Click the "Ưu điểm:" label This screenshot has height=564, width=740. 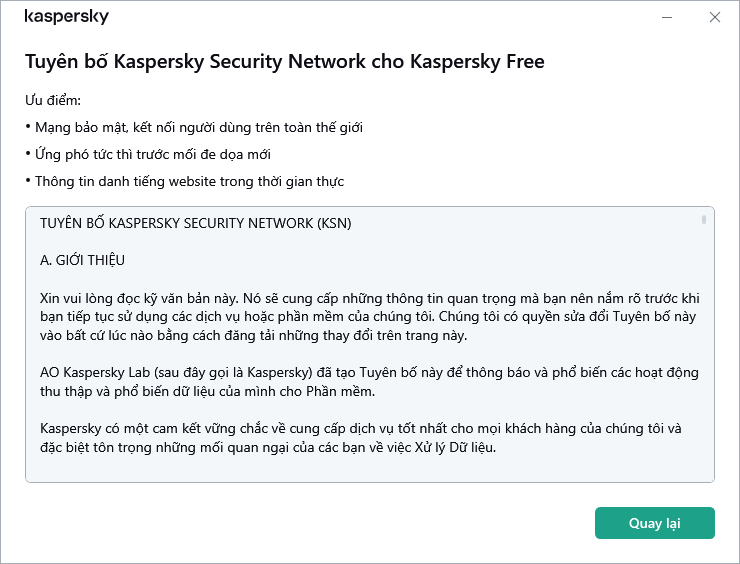coord(53,101)
